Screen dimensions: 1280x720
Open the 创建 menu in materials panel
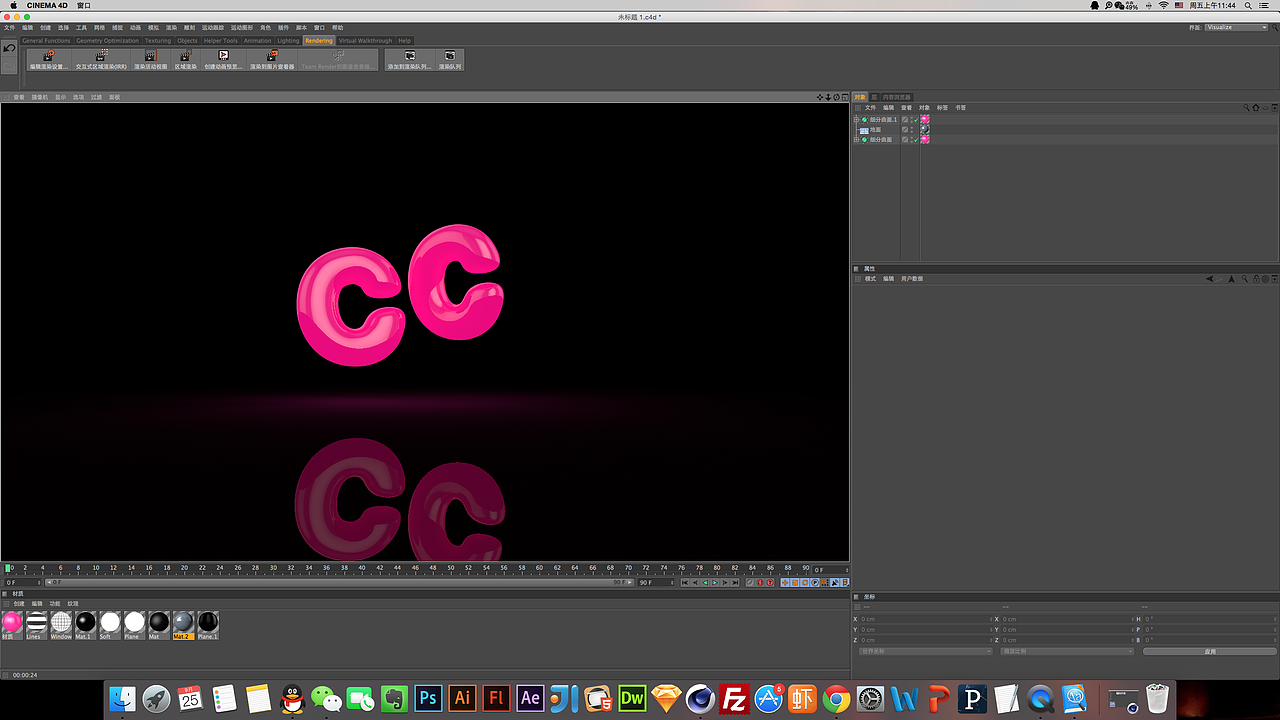(19, 603)
